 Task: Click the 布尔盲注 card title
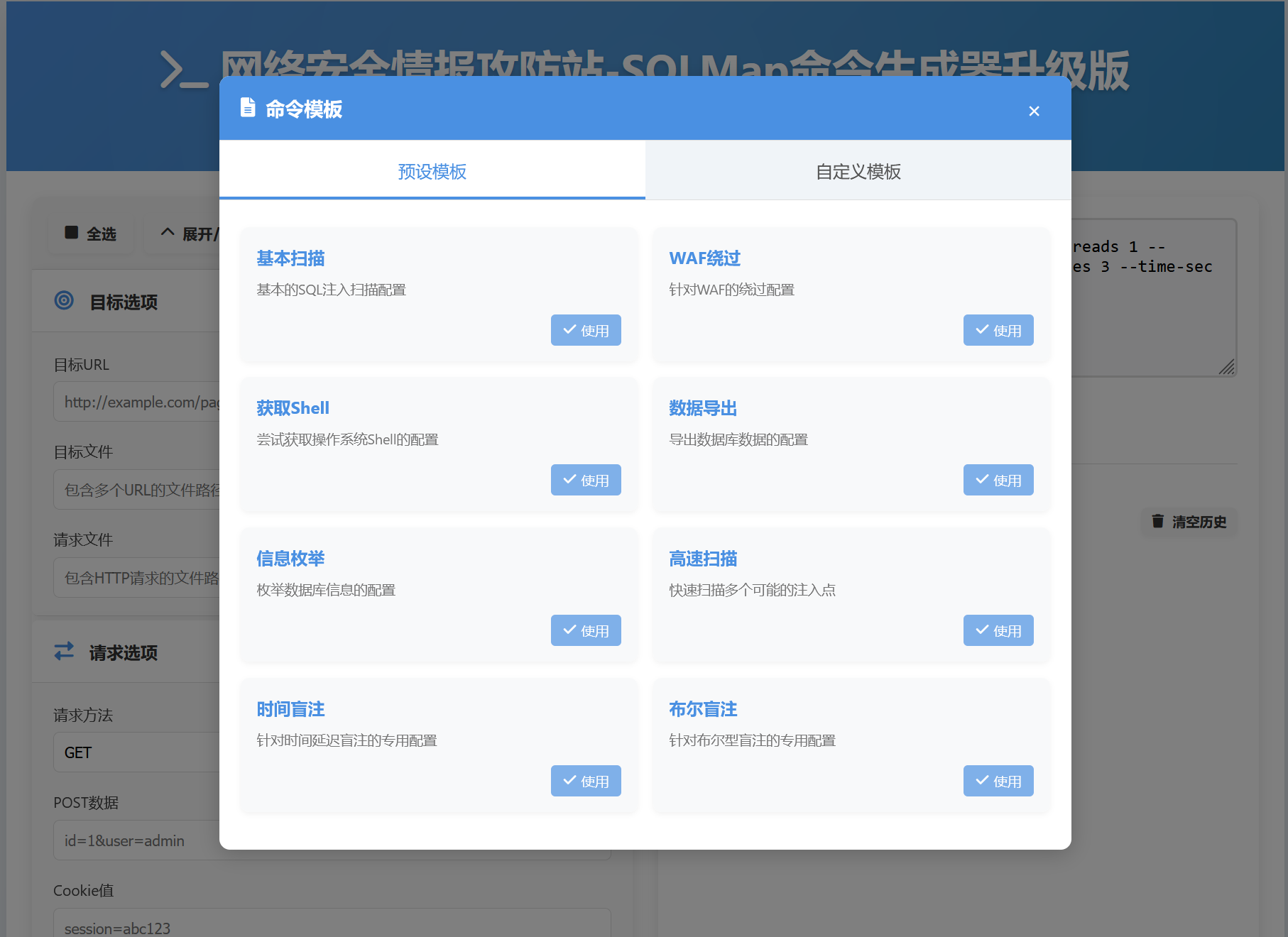(x=703, y=709)
